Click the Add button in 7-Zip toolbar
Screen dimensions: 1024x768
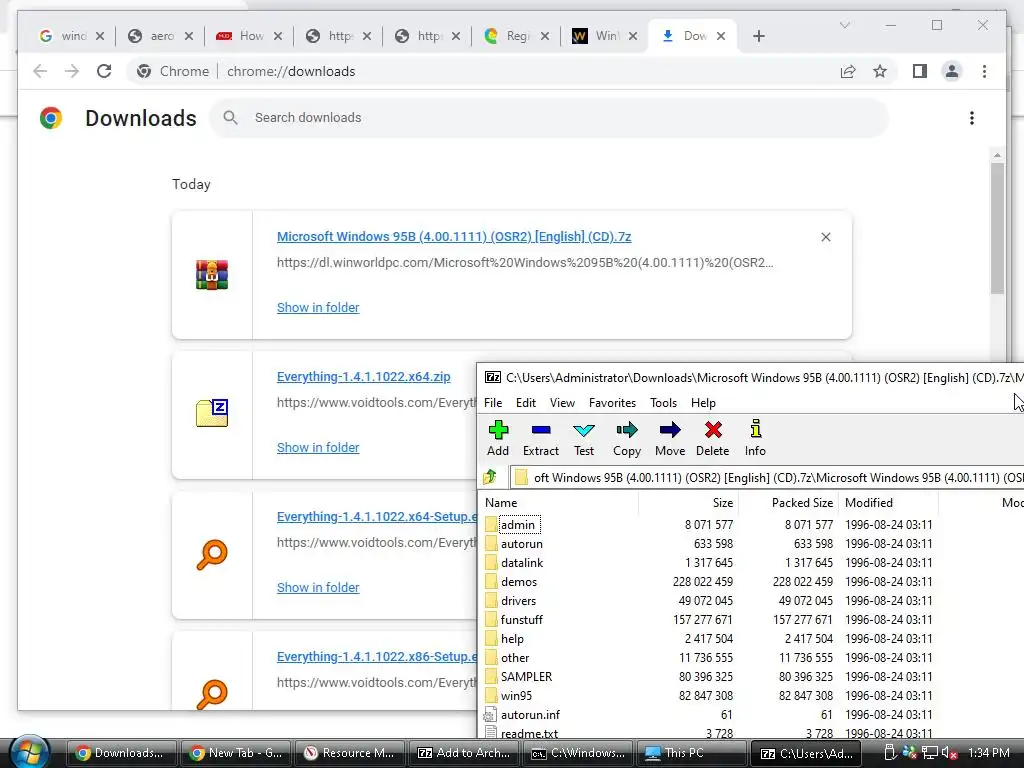(x=498, y=438)
